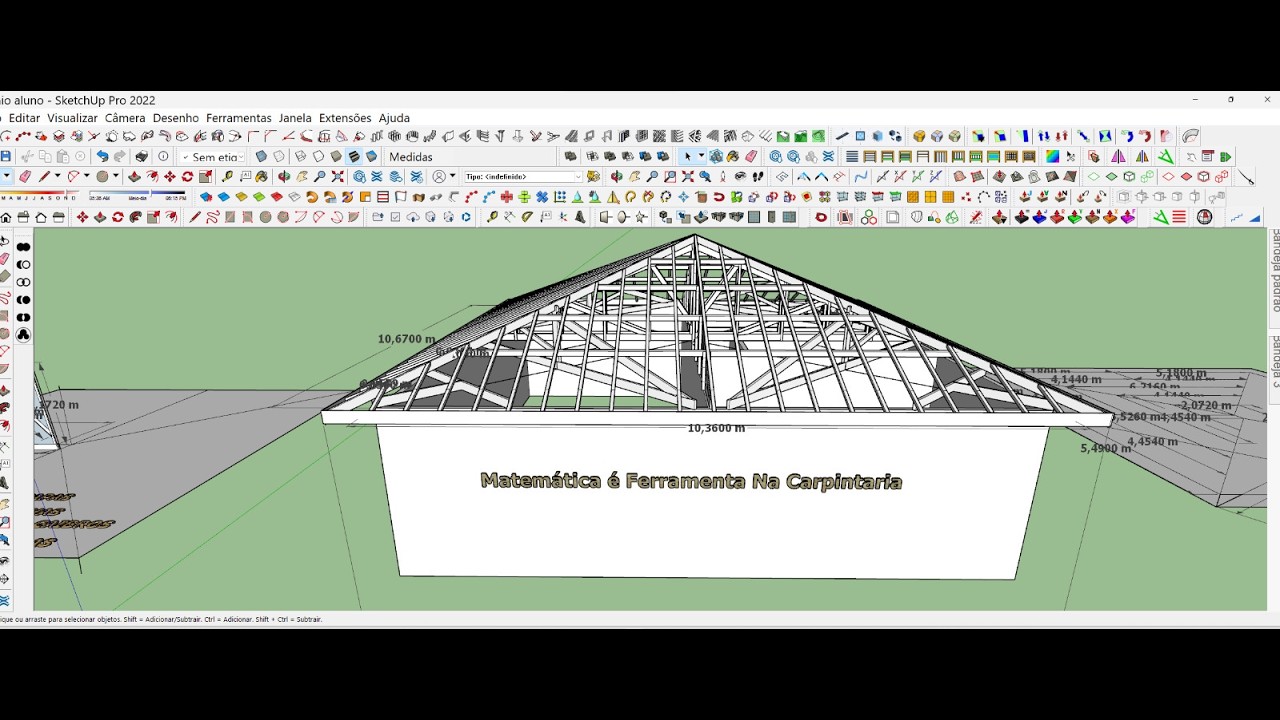Click the Make Component icon
The height and width of the screenshot is (720, 1280).
tap(716, 156)
